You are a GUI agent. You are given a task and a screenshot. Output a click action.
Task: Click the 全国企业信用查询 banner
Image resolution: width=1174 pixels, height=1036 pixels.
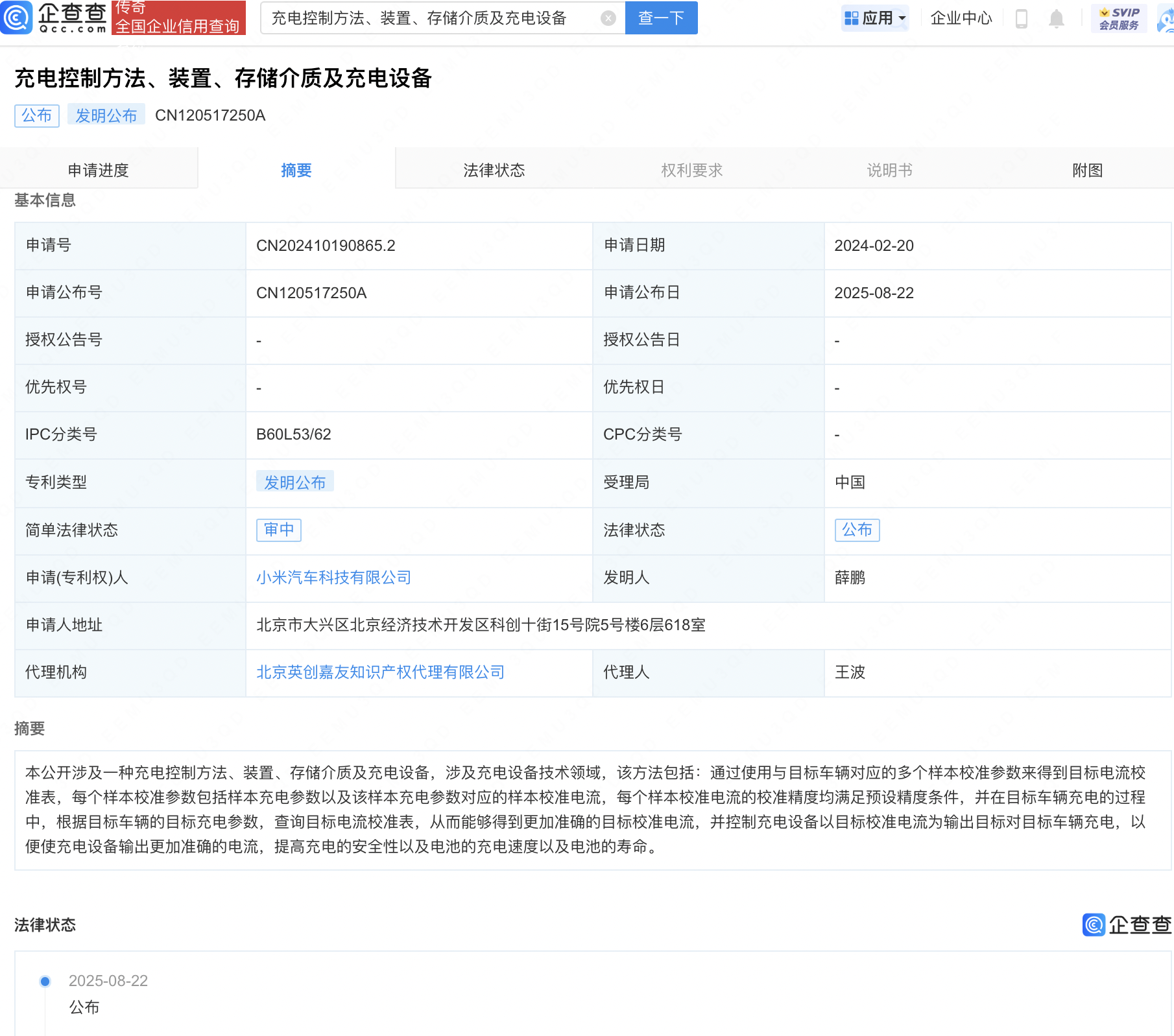178,18
